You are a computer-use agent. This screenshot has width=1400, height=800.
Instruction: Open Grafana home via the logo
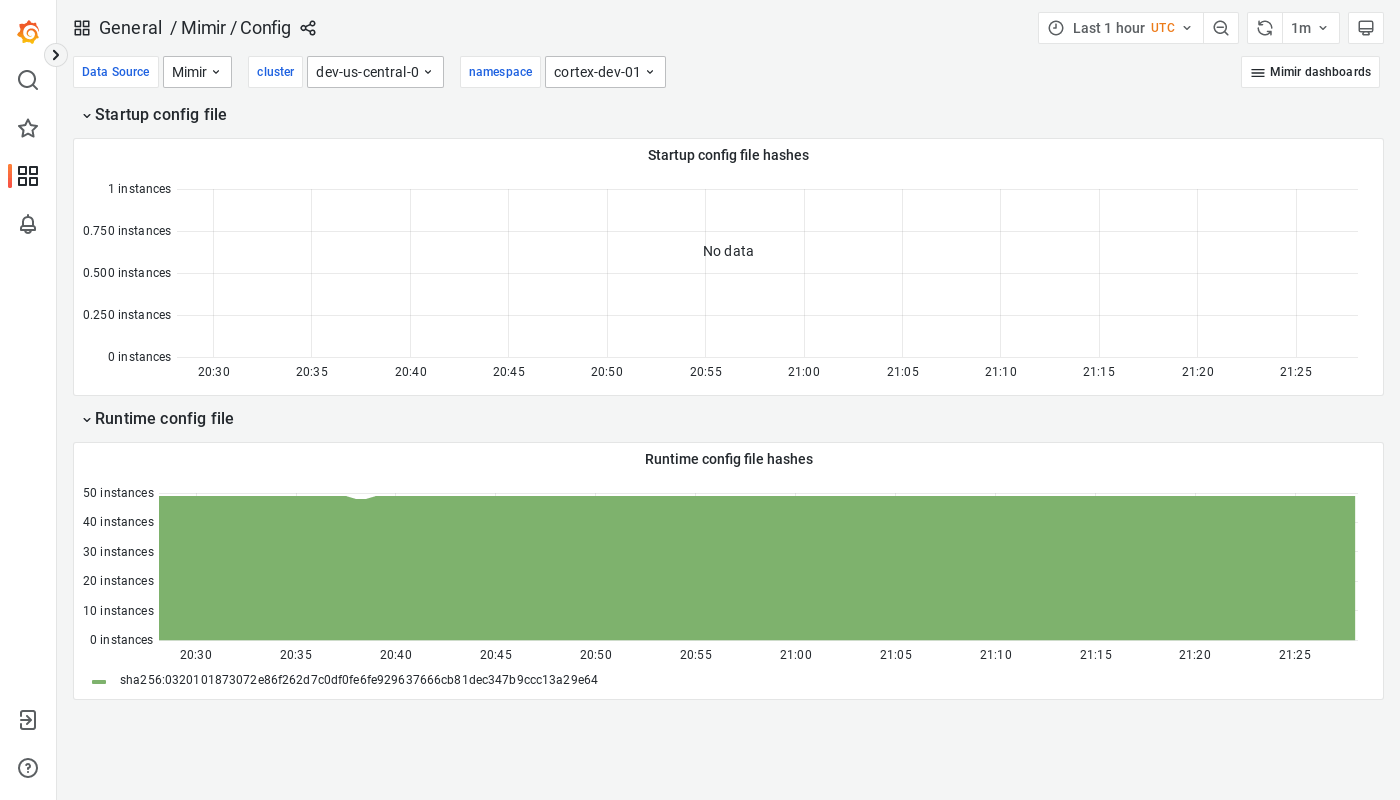click(x=28, y=32)
